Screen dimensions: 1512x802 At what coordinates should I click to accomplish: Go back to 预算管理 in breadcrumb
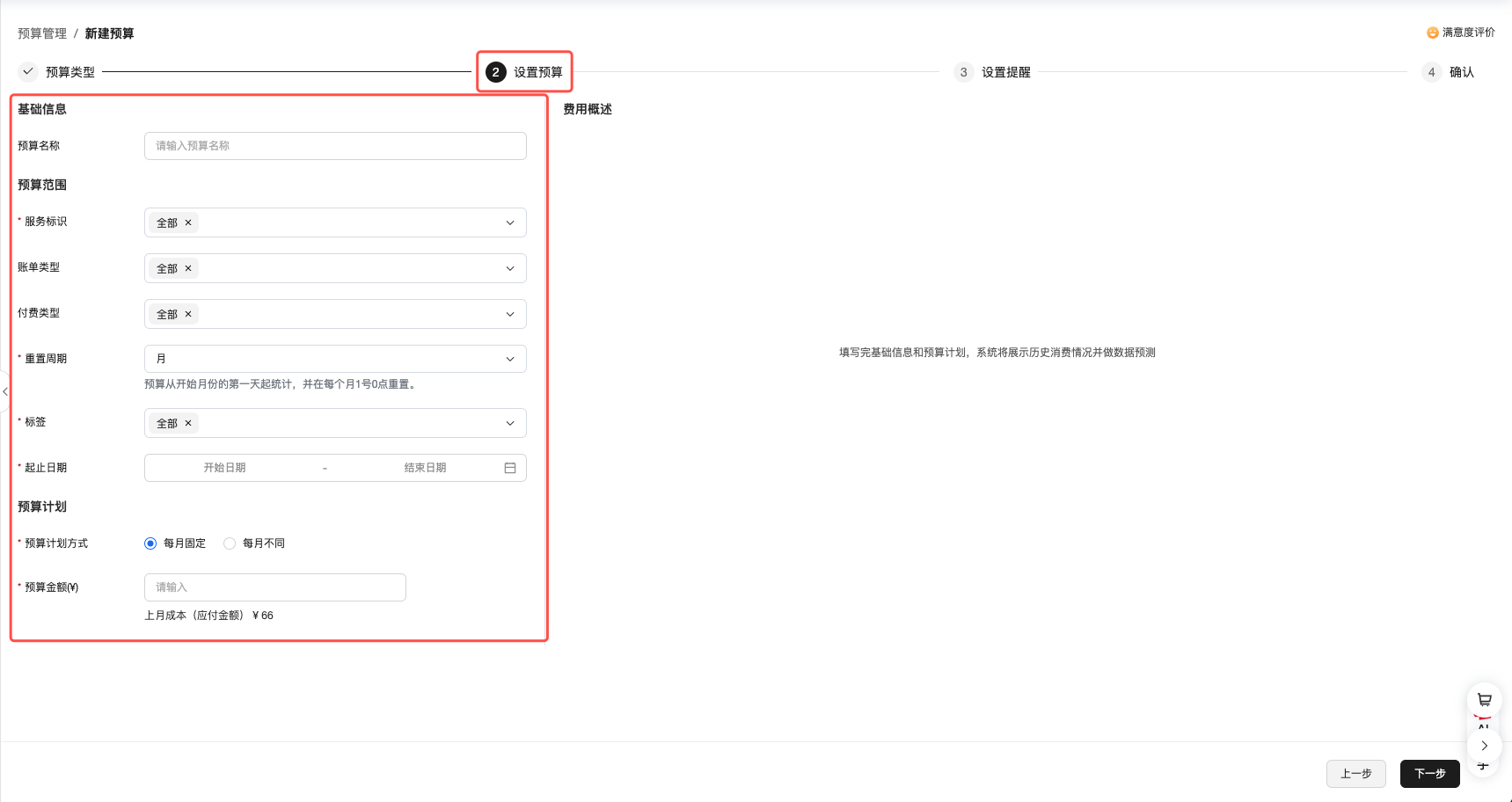pyautogui.click(x=42, y=33)
